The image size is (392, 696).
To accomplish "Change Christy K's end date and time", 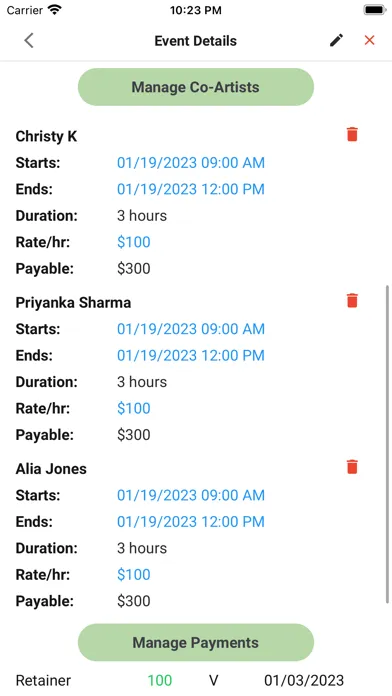I will tap(191, 190).
